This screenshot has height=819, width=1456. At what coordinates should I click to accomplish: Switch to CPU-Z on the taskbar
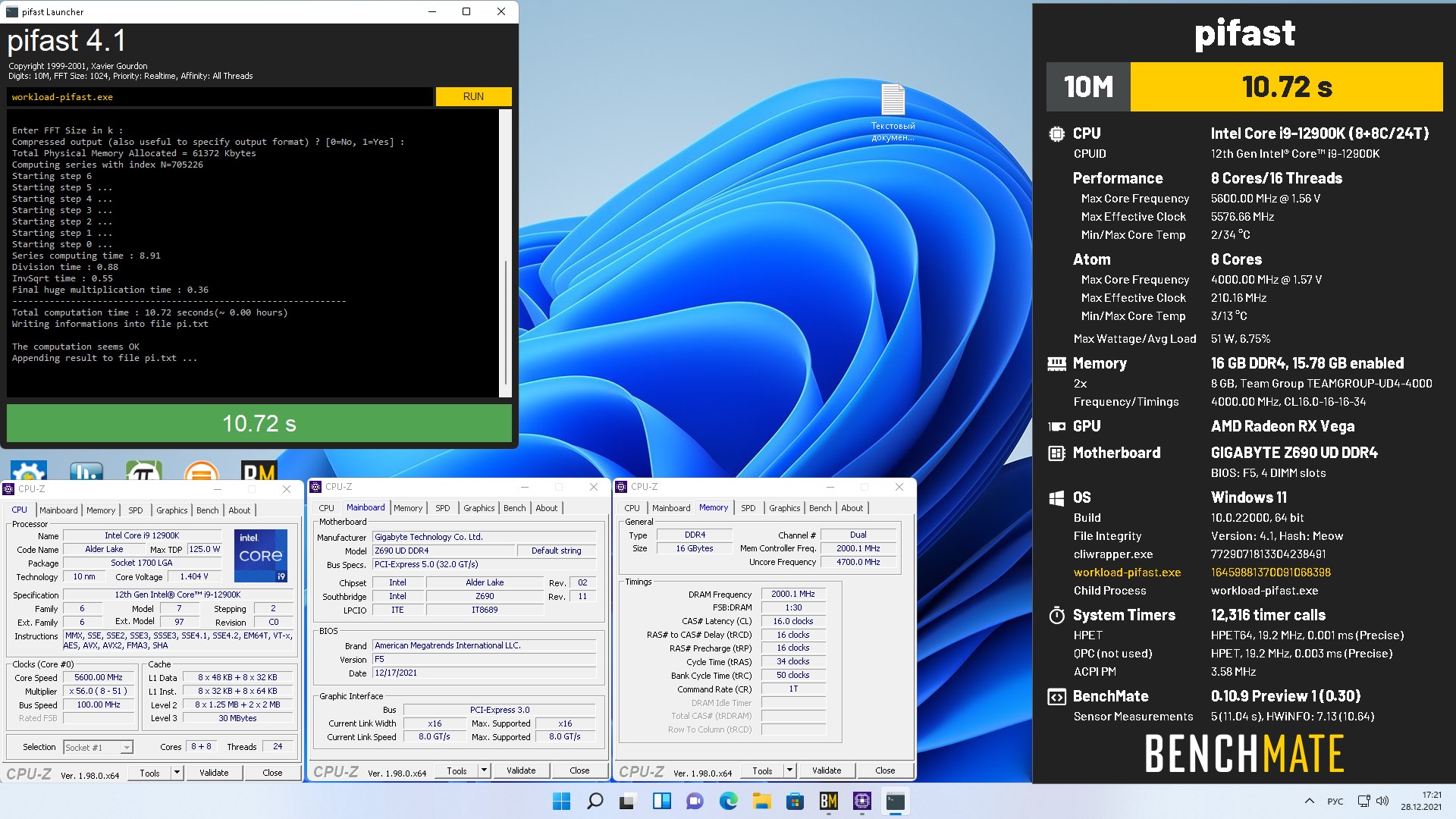pos(861,801)
